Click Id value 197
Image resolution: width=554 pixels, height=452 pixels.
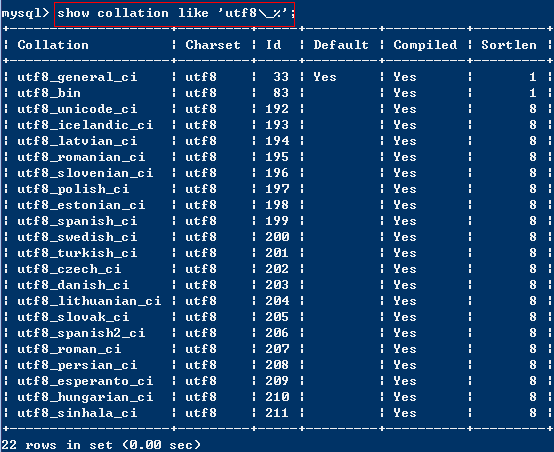pyautogui.click(x=277, y=189)
